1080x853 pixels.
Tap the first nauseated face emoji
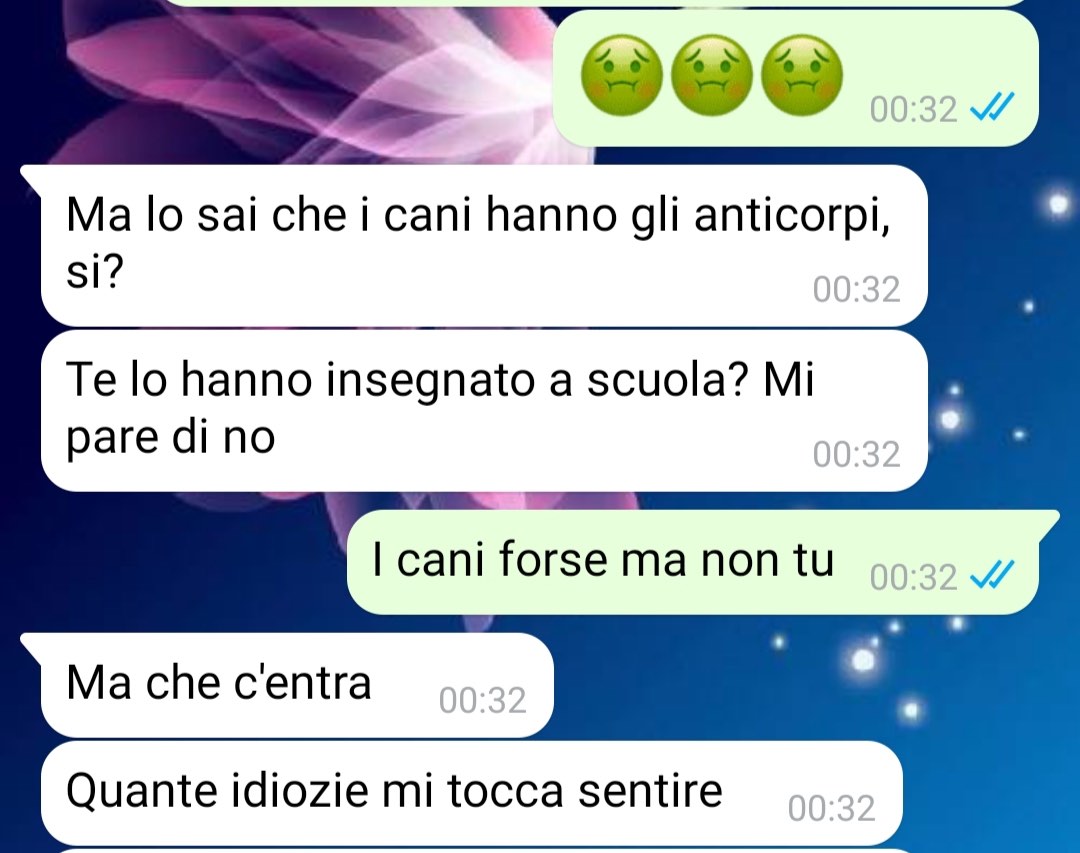pyautogui.click(x=622, y=75)
